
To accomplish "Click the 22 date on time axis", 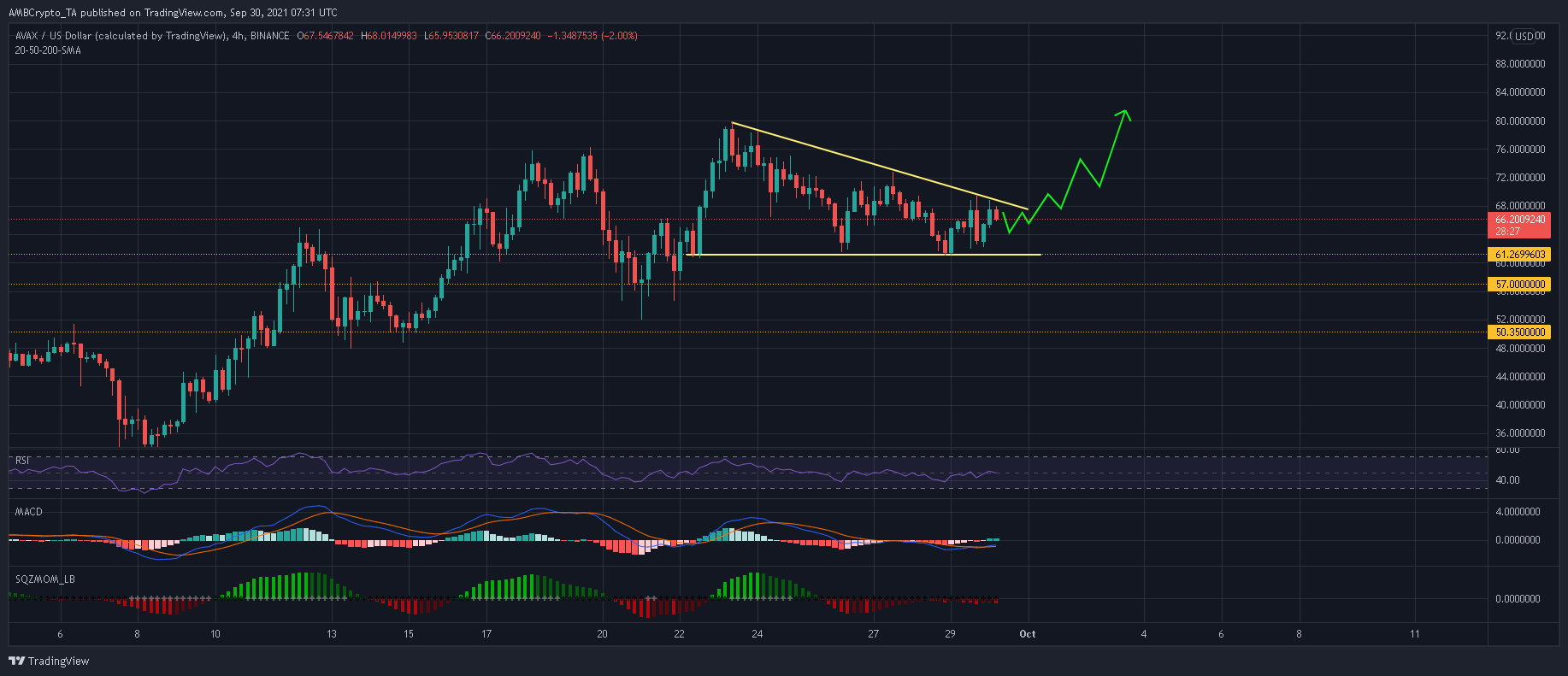I will point(680,634).
